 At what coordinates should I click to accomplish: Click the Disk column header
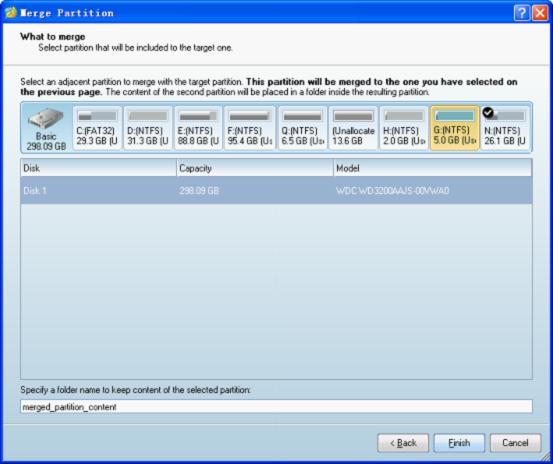(98, 168)
